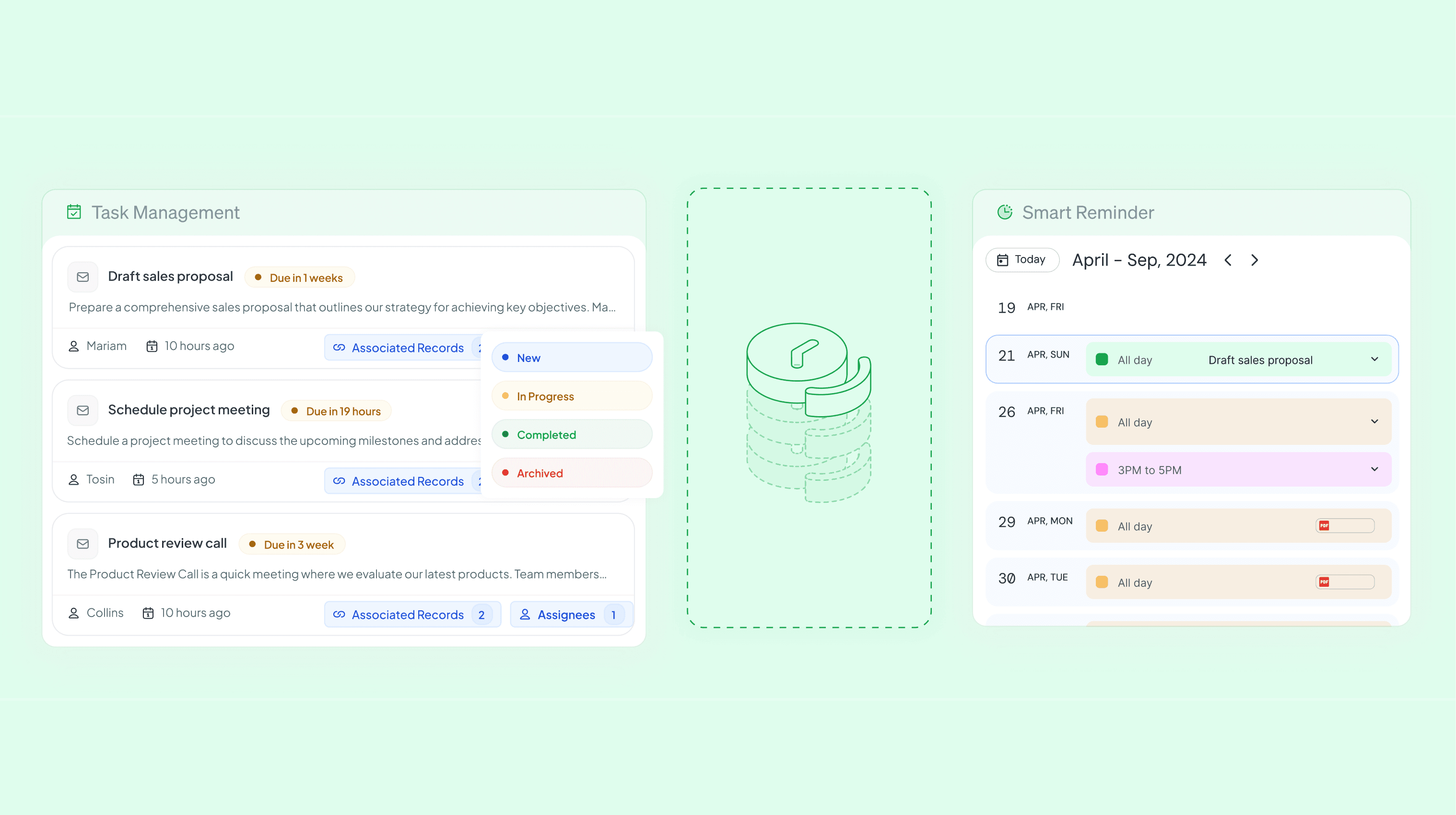Click the envelope icon beside Product review call
The image size is (1456, 815).
tap(82, 544)
